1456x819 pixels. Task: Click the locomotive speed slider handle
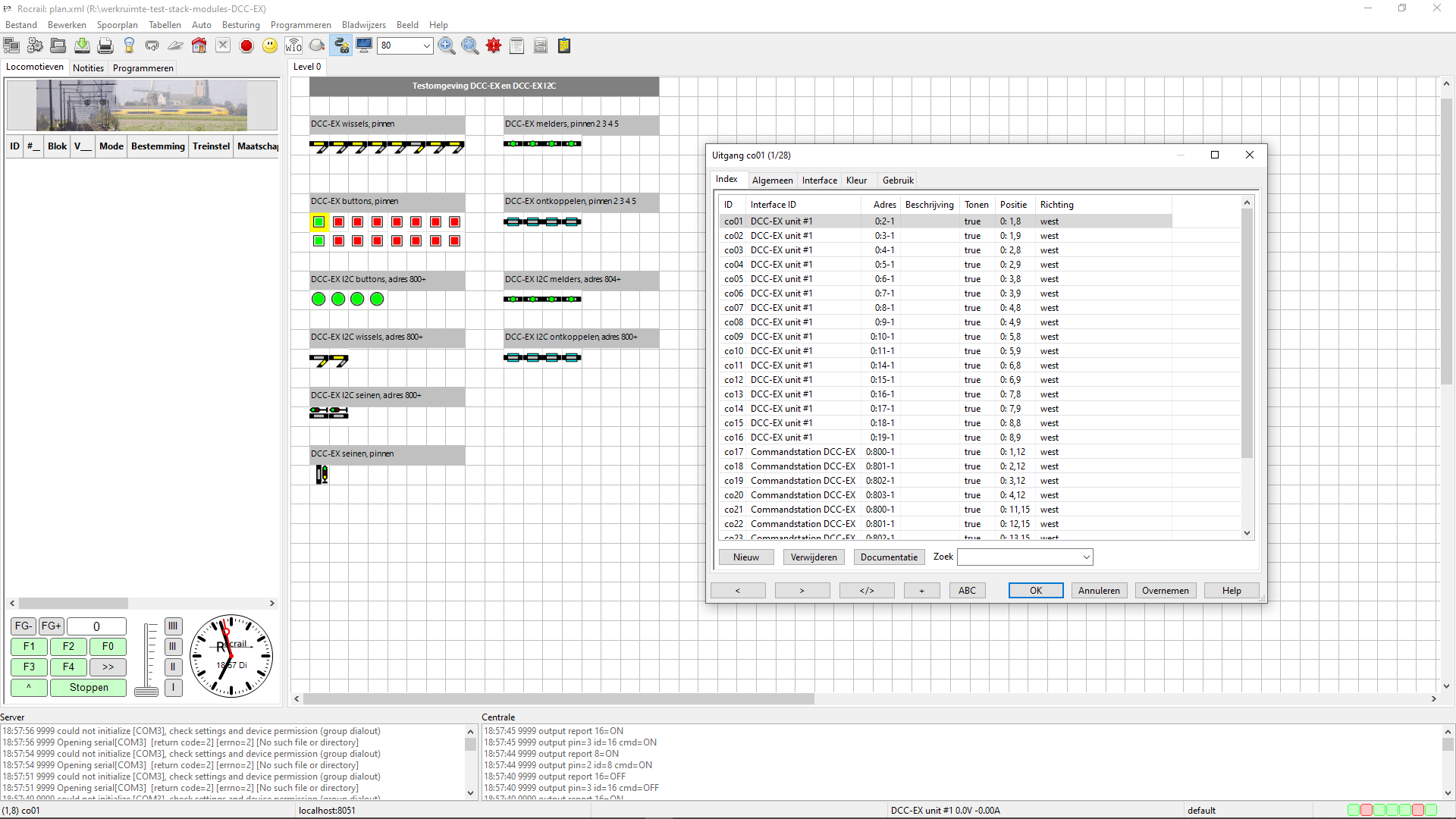tap(146, 691)
